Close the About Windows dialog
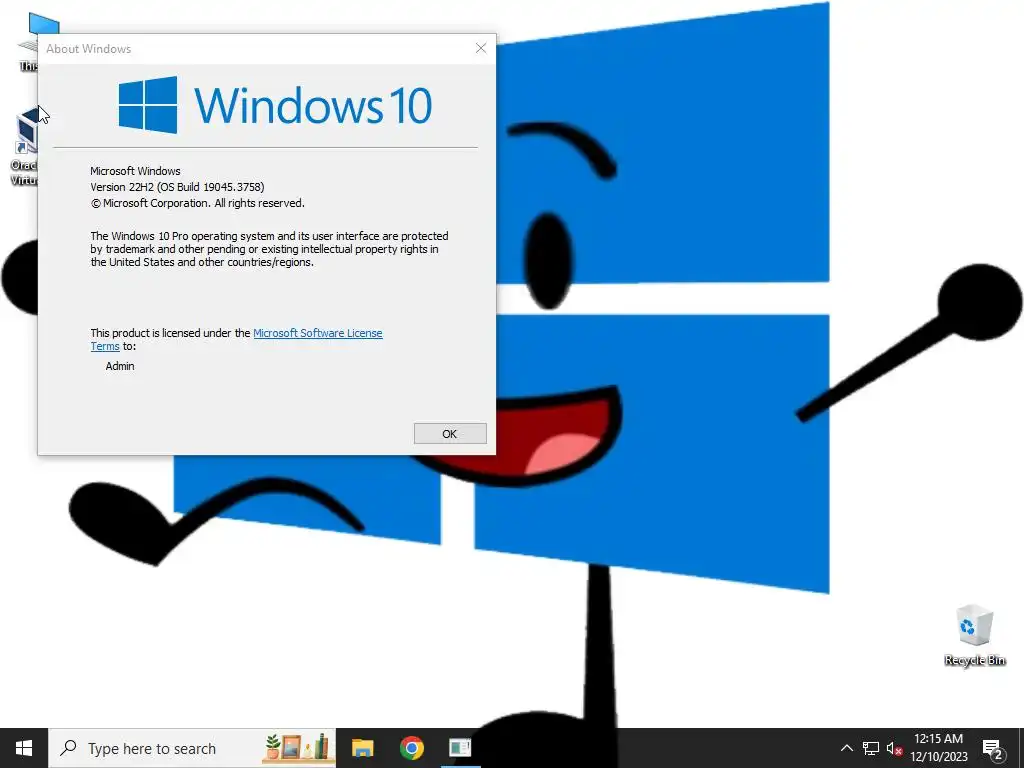 [481, 48]
